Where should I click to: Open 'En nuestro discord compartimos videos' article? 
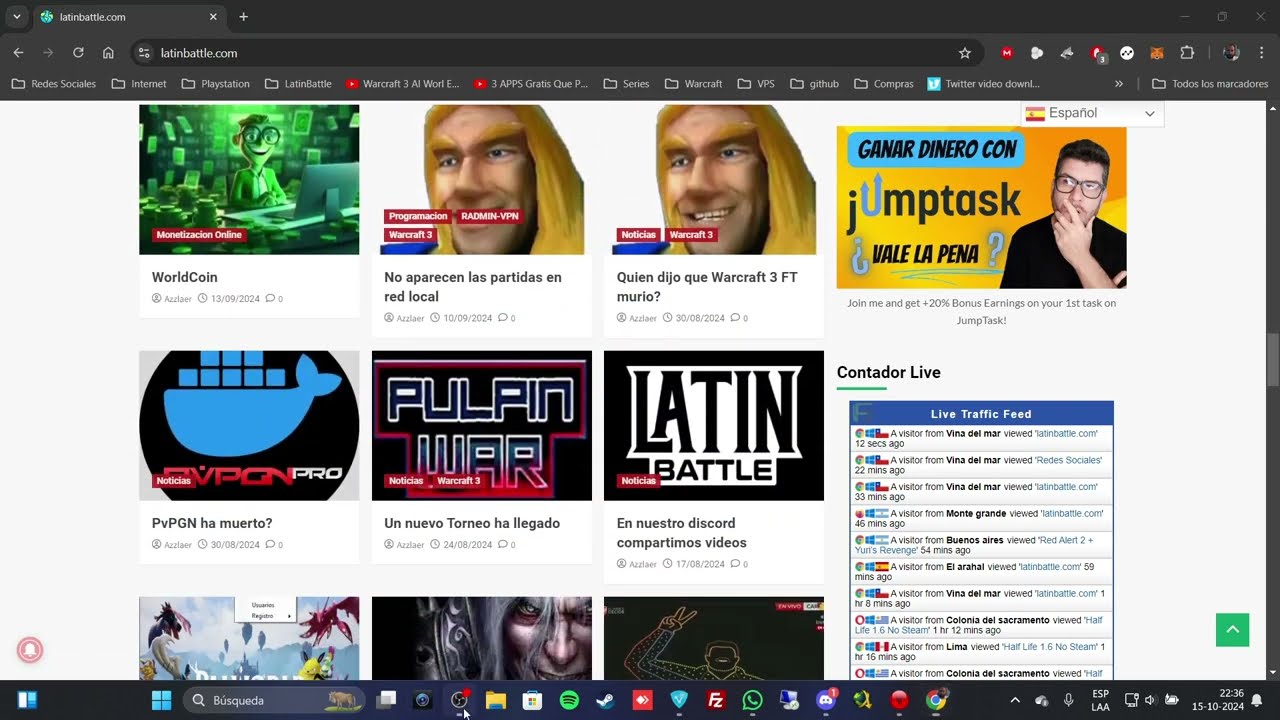pyautogui.click(x=682, y=533)
